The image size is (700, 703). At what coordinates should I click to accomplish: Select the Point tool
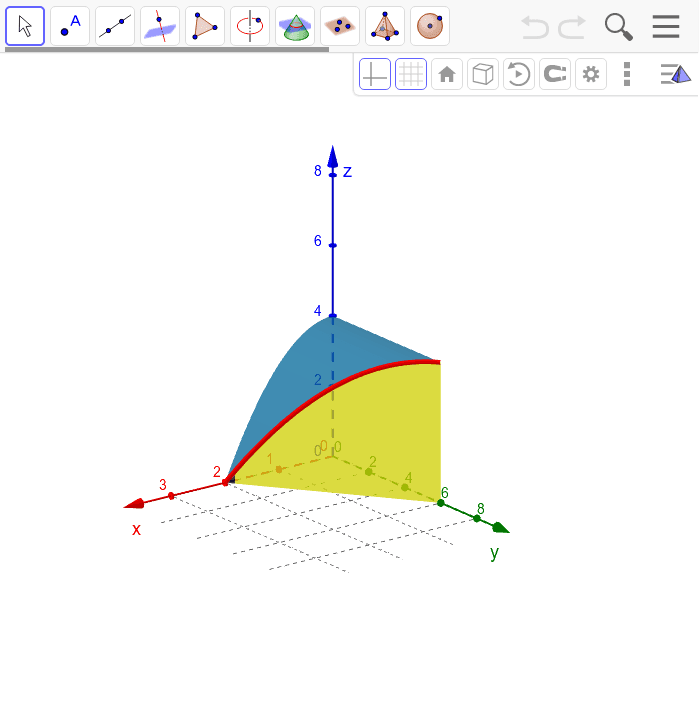70,26
